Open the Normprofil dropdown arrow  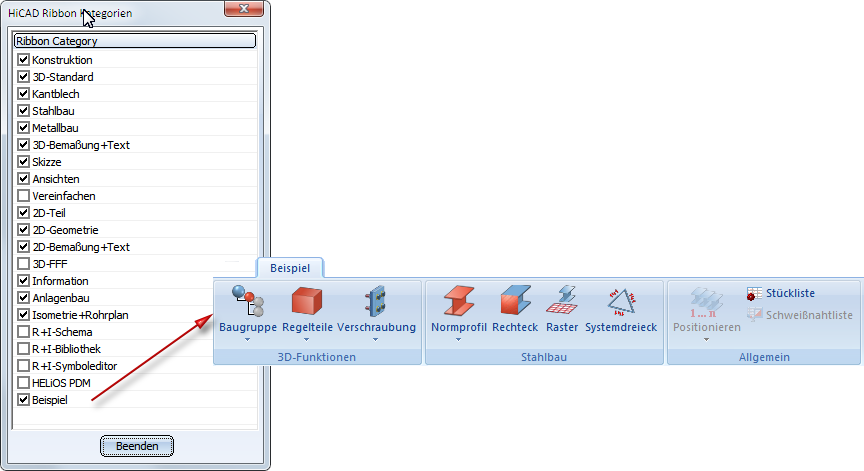(458, 339)
